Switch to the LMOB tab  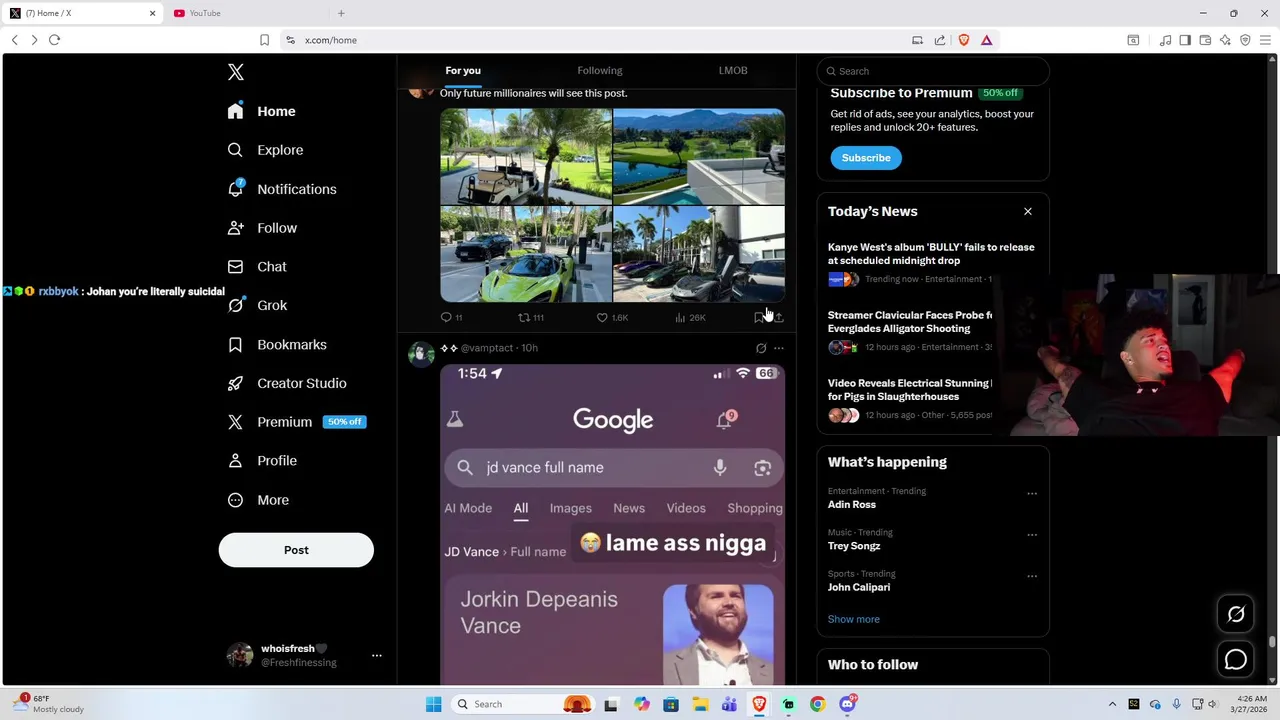coord(733,71)
